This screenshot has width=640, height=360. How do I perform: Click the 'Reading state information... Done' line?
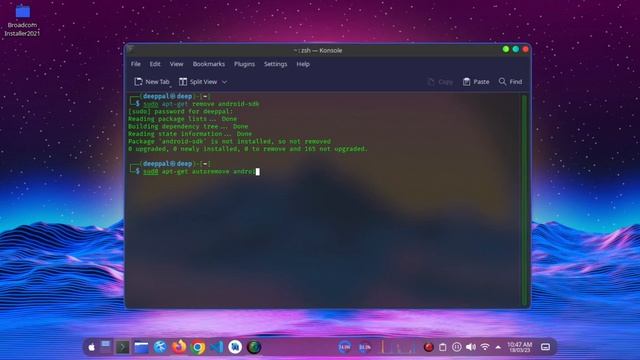190,134
